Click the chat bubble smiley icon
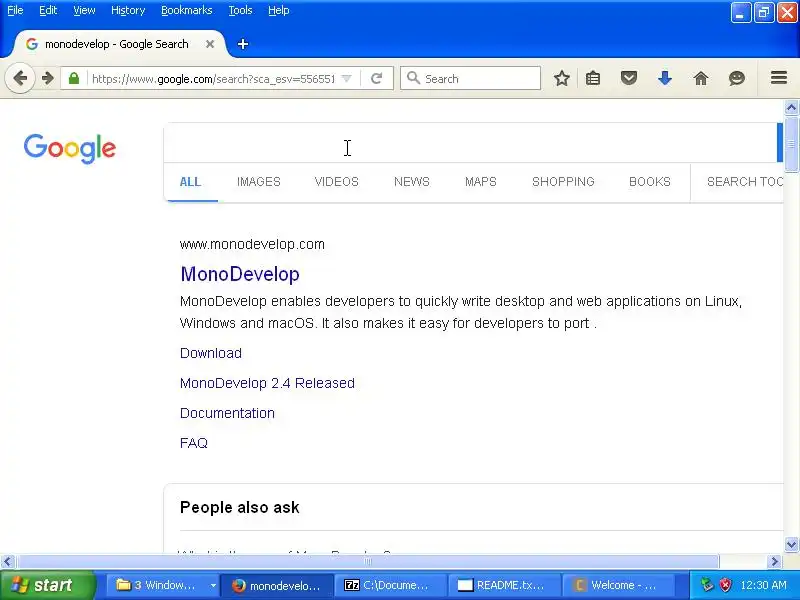 point(737,79)
